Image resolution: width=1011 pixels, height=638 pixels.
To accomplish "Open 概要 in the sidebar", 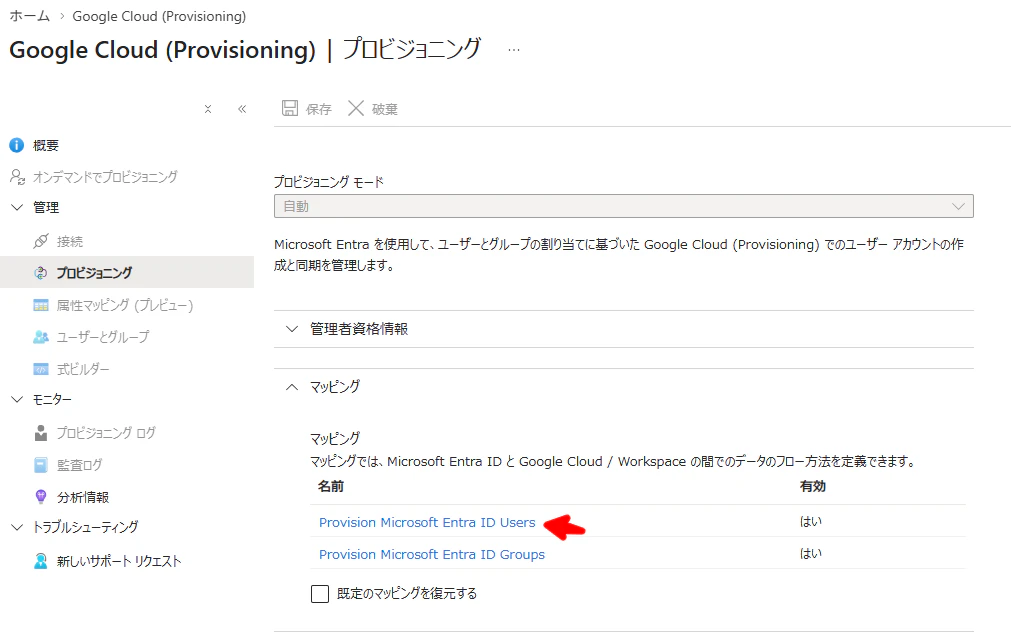I will [46, 146].
